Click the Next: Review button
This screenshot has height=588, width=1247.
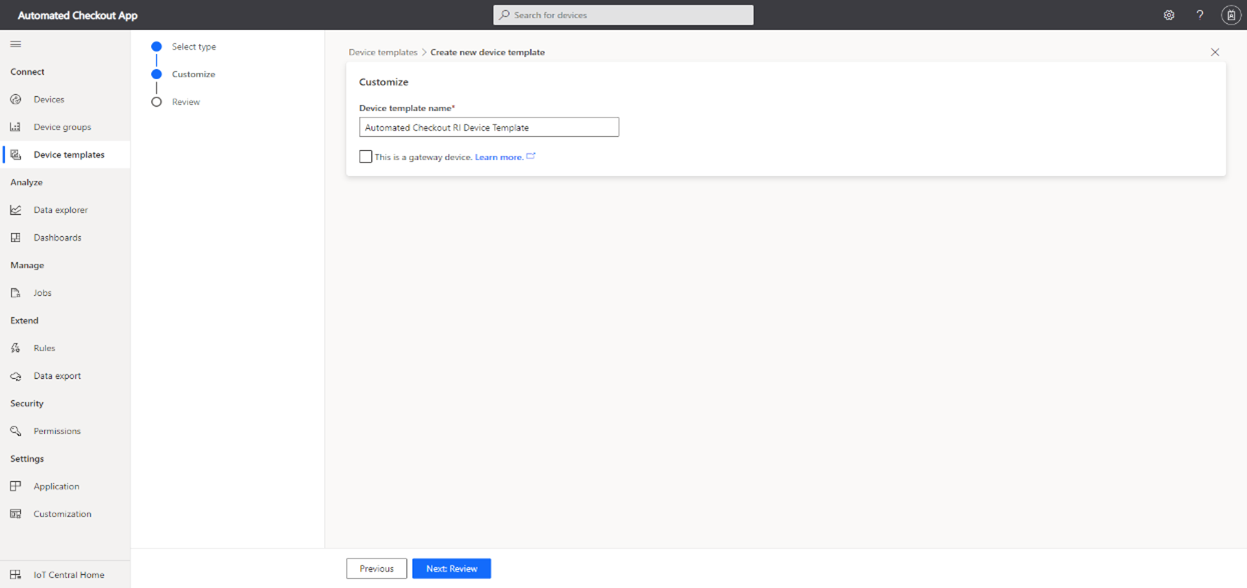(452, 568)
